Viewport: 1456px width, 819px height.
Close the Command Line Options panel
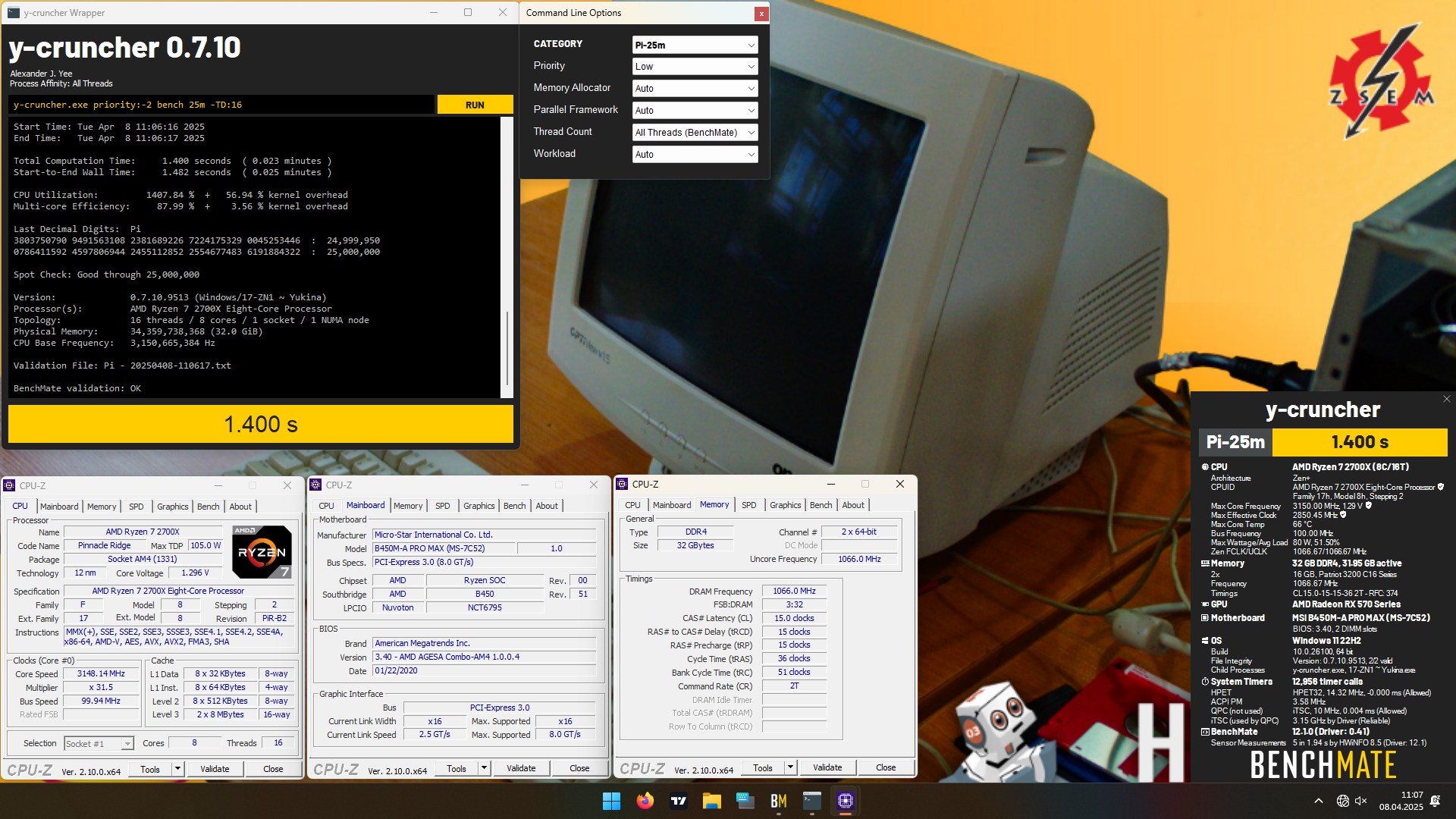point(761,14)
